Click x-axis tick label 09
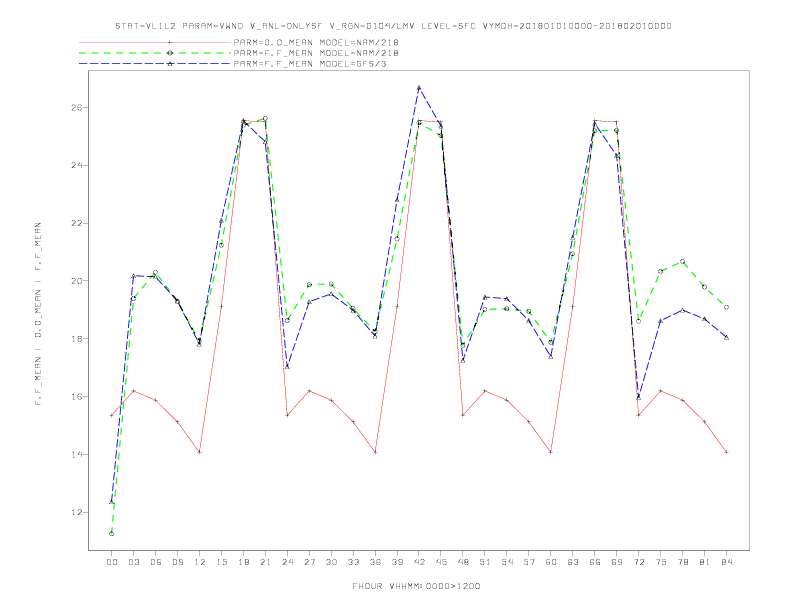792x612 pixels. (x=177, y=562)
